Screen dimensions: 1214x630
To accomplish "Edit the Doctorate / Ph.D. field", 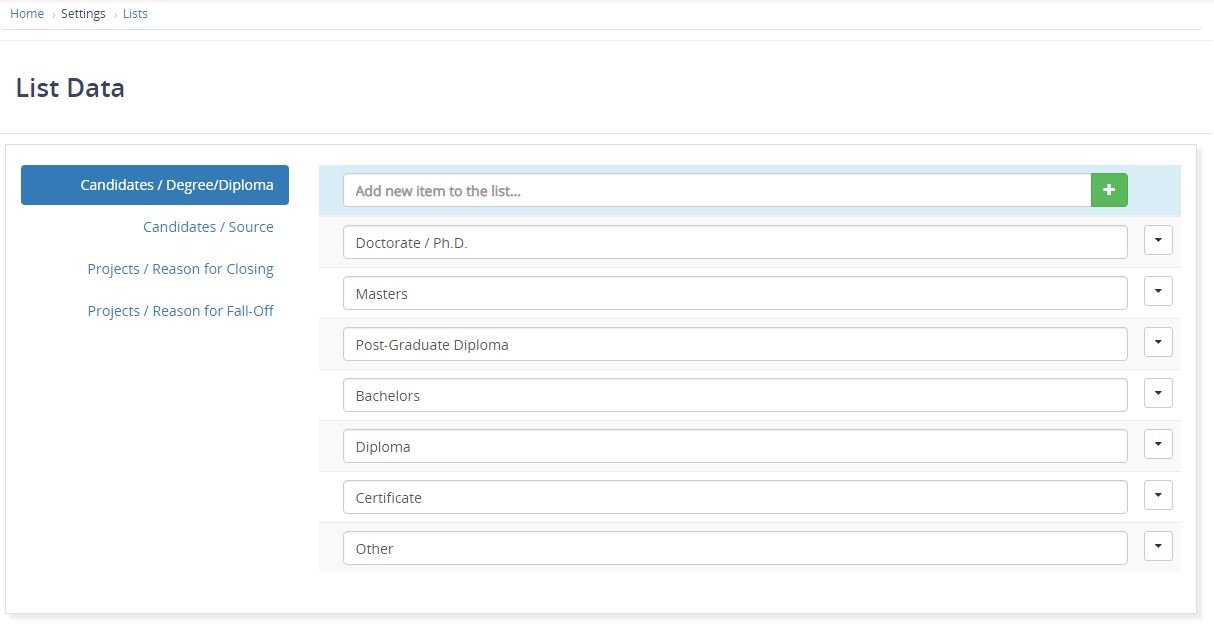I will (x=735, y=242).
